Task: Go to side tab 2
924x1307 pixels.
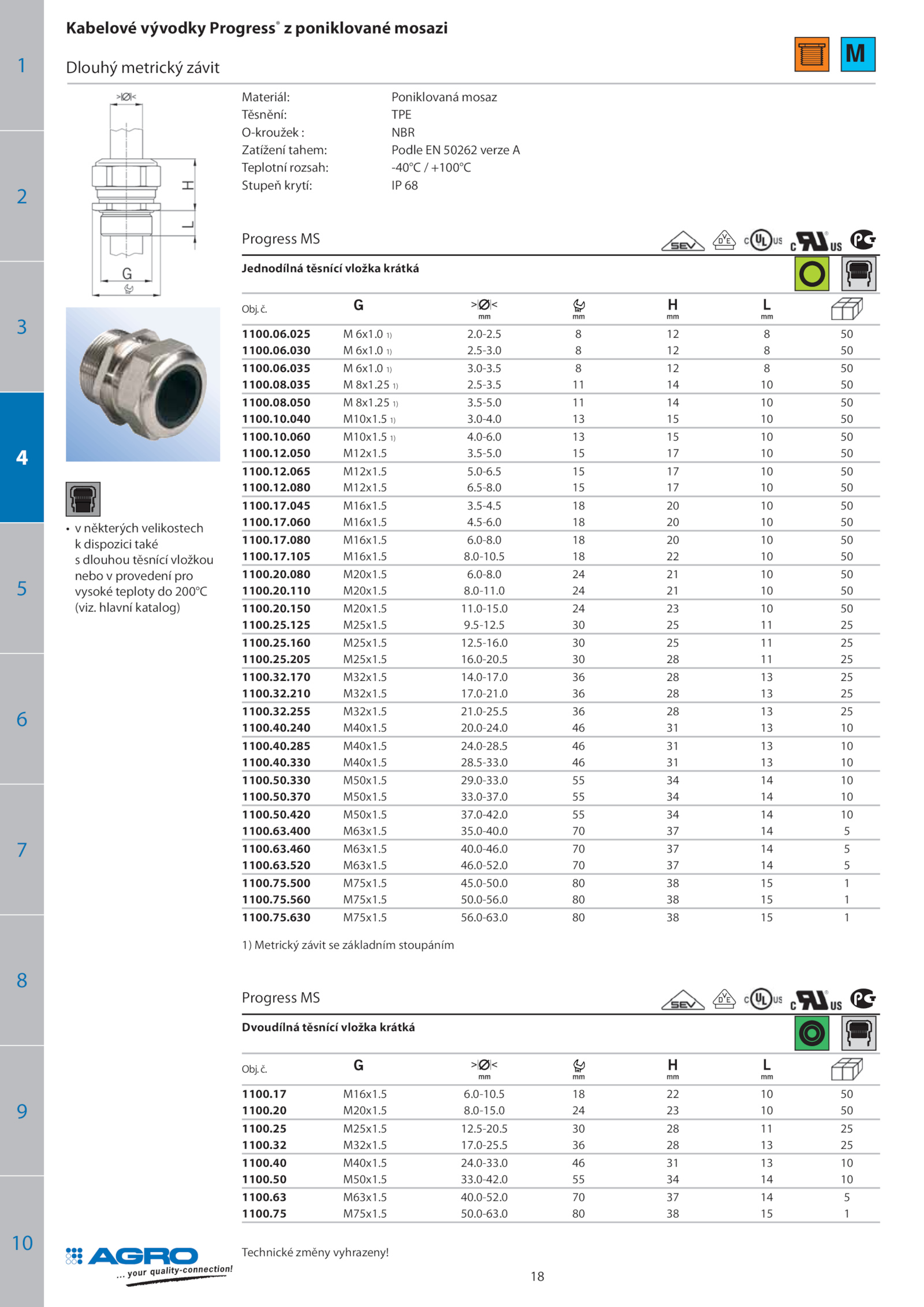Action: (22, 196)
